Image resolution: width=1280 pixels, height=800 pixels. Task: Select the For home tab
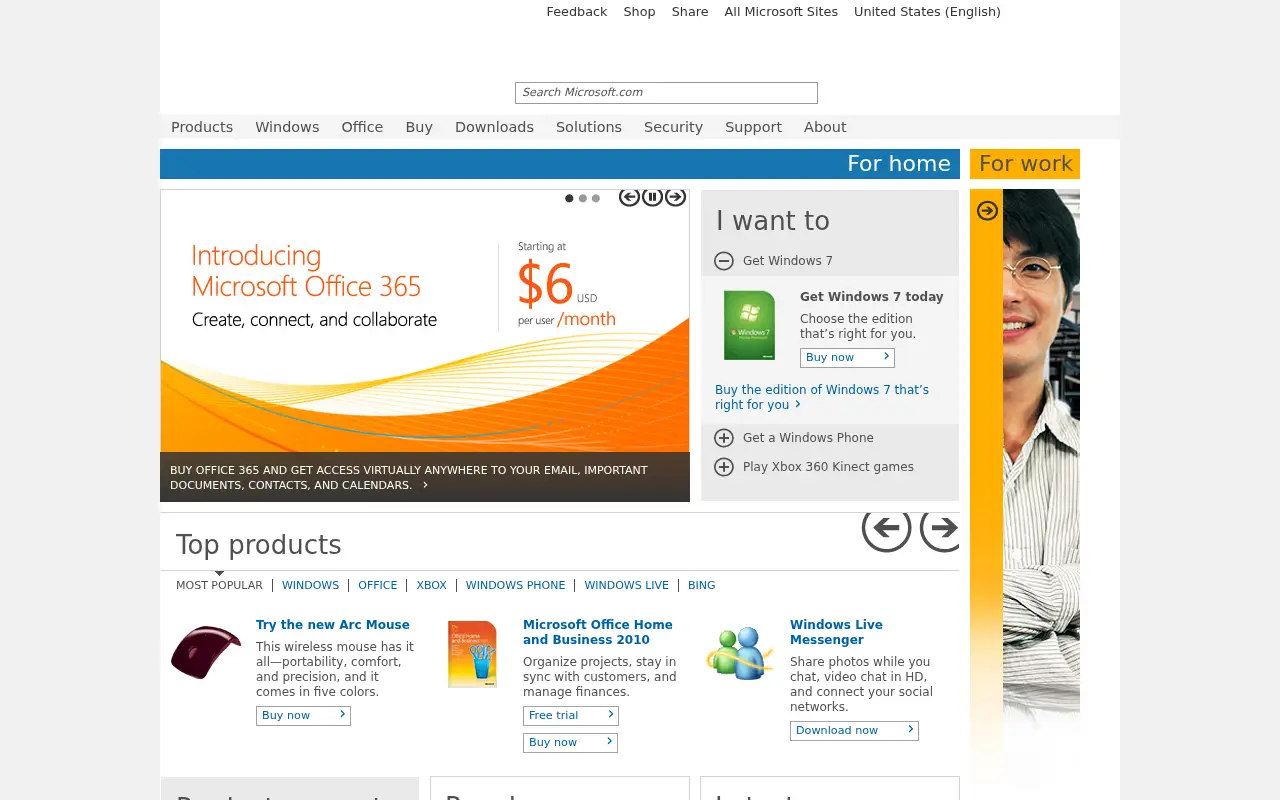[560, 164]
